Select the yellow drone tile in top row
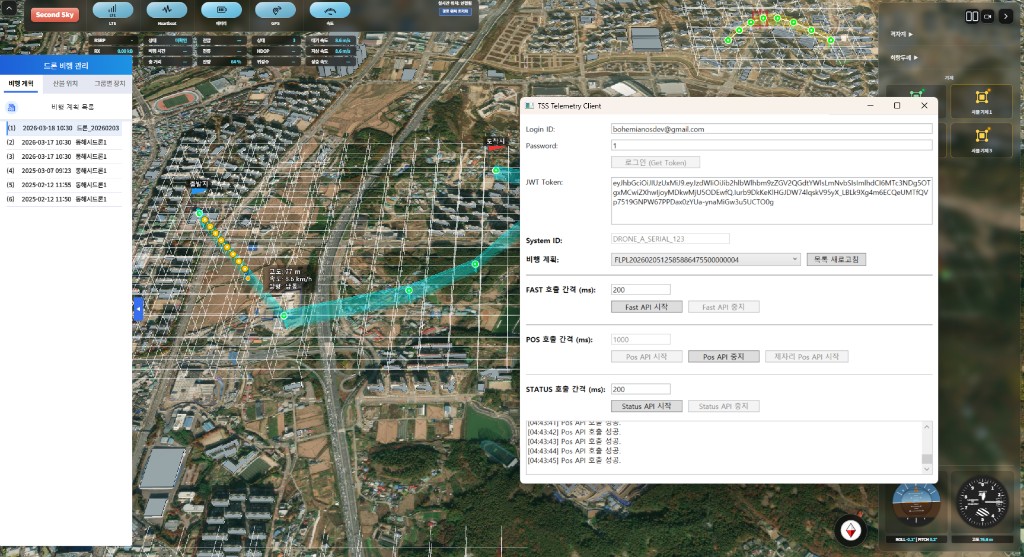 click(980, 101)
